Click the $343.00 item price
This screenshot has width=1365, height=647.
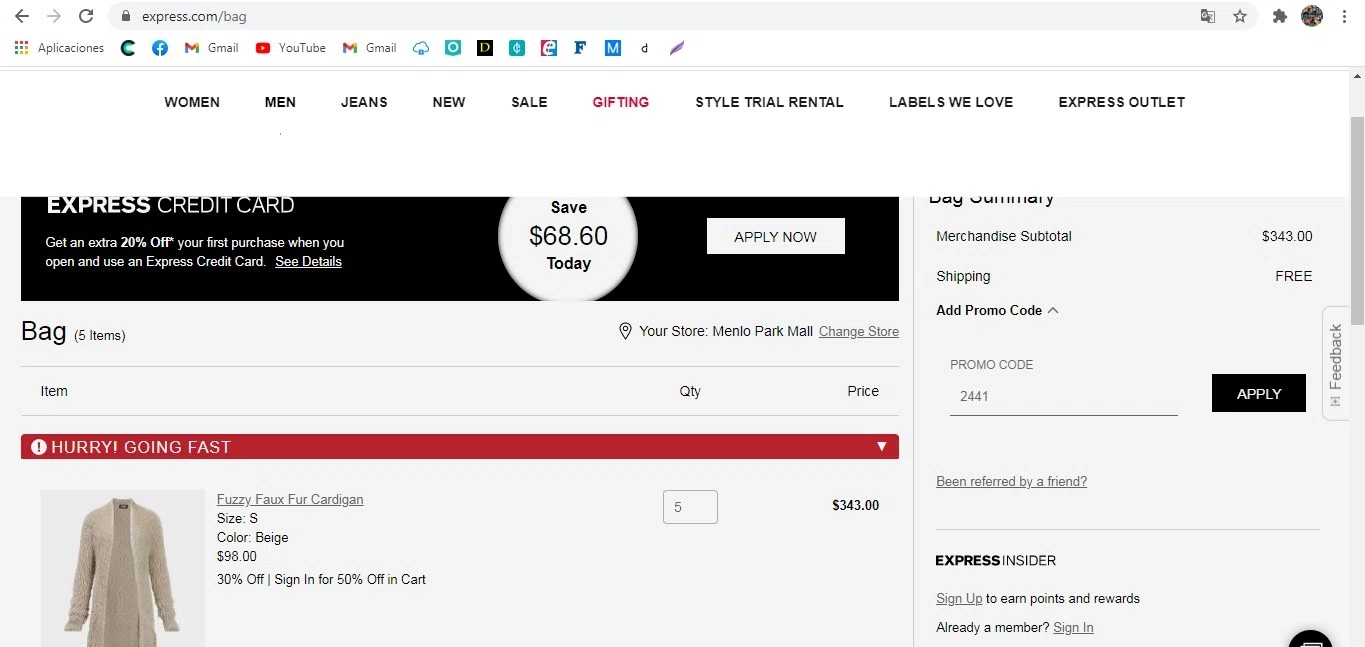[x=855, y=505]
